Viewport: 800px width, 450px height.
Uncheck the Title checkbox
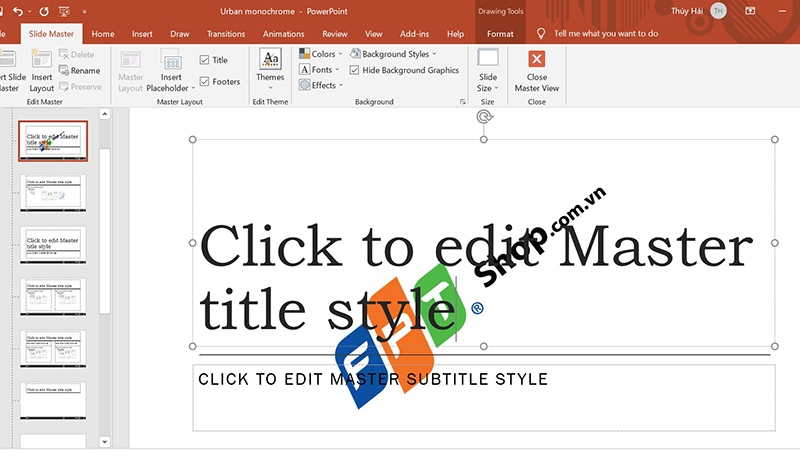[x=205, y=60]
